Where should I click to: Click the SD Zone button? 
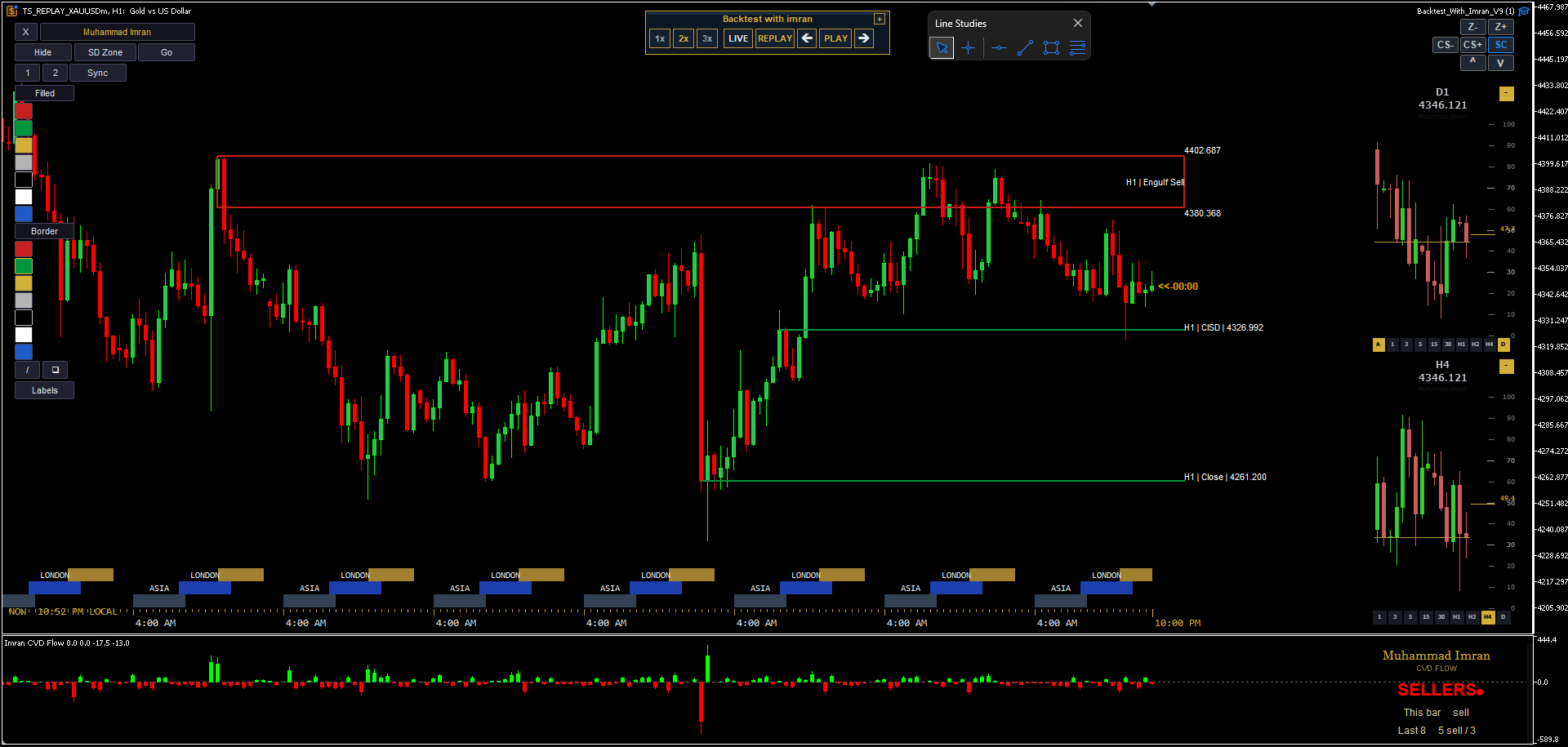pos(105,52)
